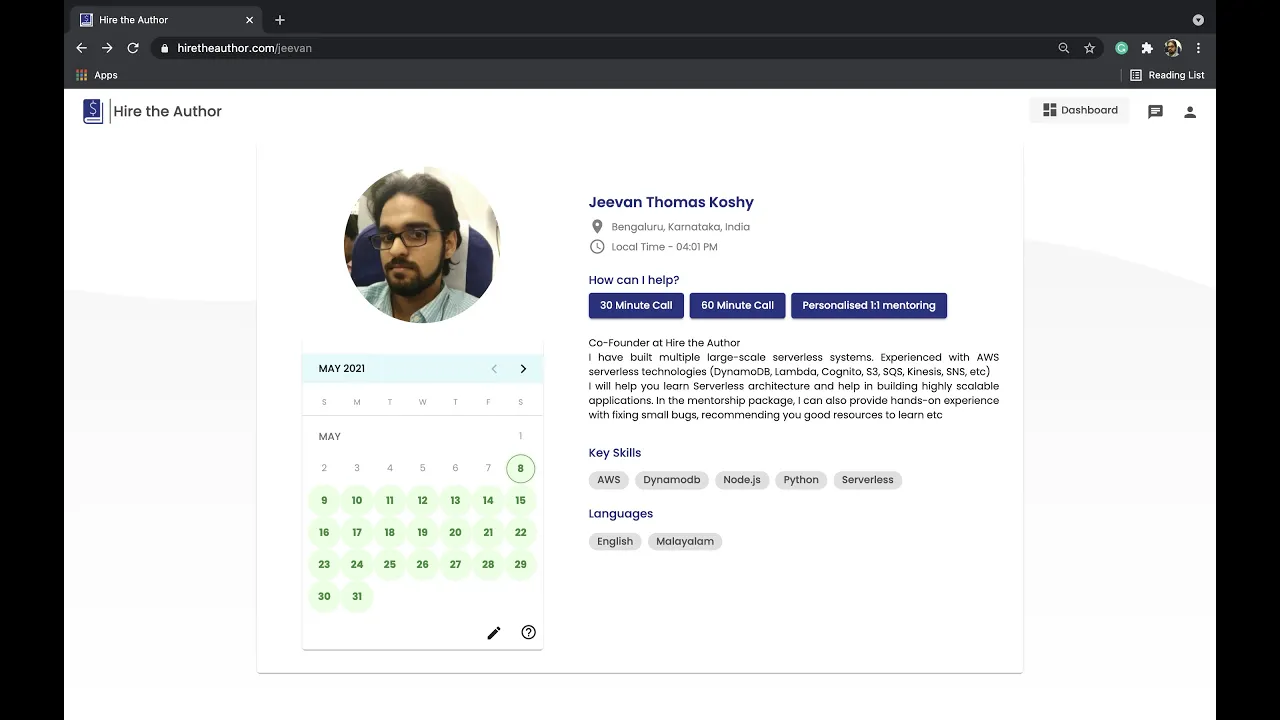
Task: Click the location pin icon
Action: (x=597, y=227)
